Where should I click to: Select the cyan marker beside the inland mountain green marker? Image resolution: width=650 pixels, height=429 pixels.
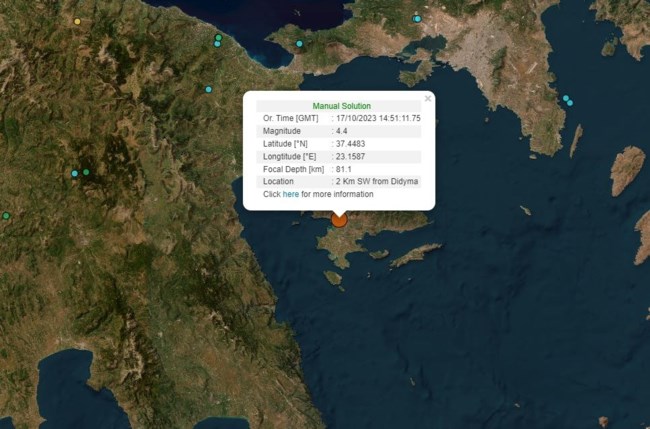pos(75,174)
